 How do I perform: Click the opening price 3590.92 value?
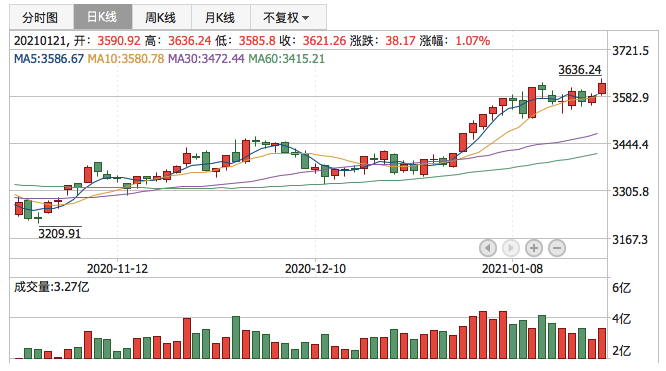pos(119,41)
